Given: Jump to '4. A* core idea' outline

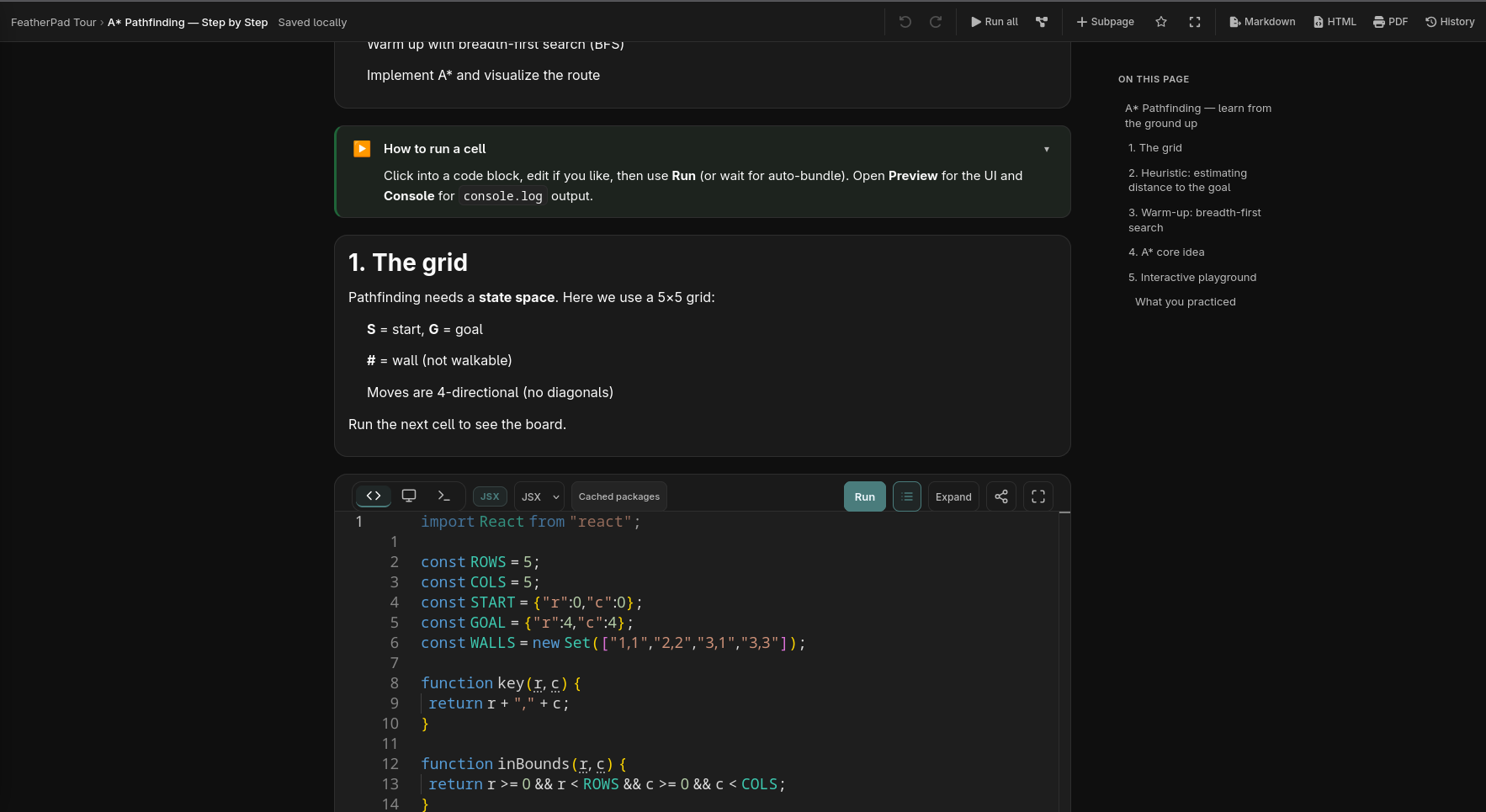Looking at the screenshot, I should point(1166,252).
